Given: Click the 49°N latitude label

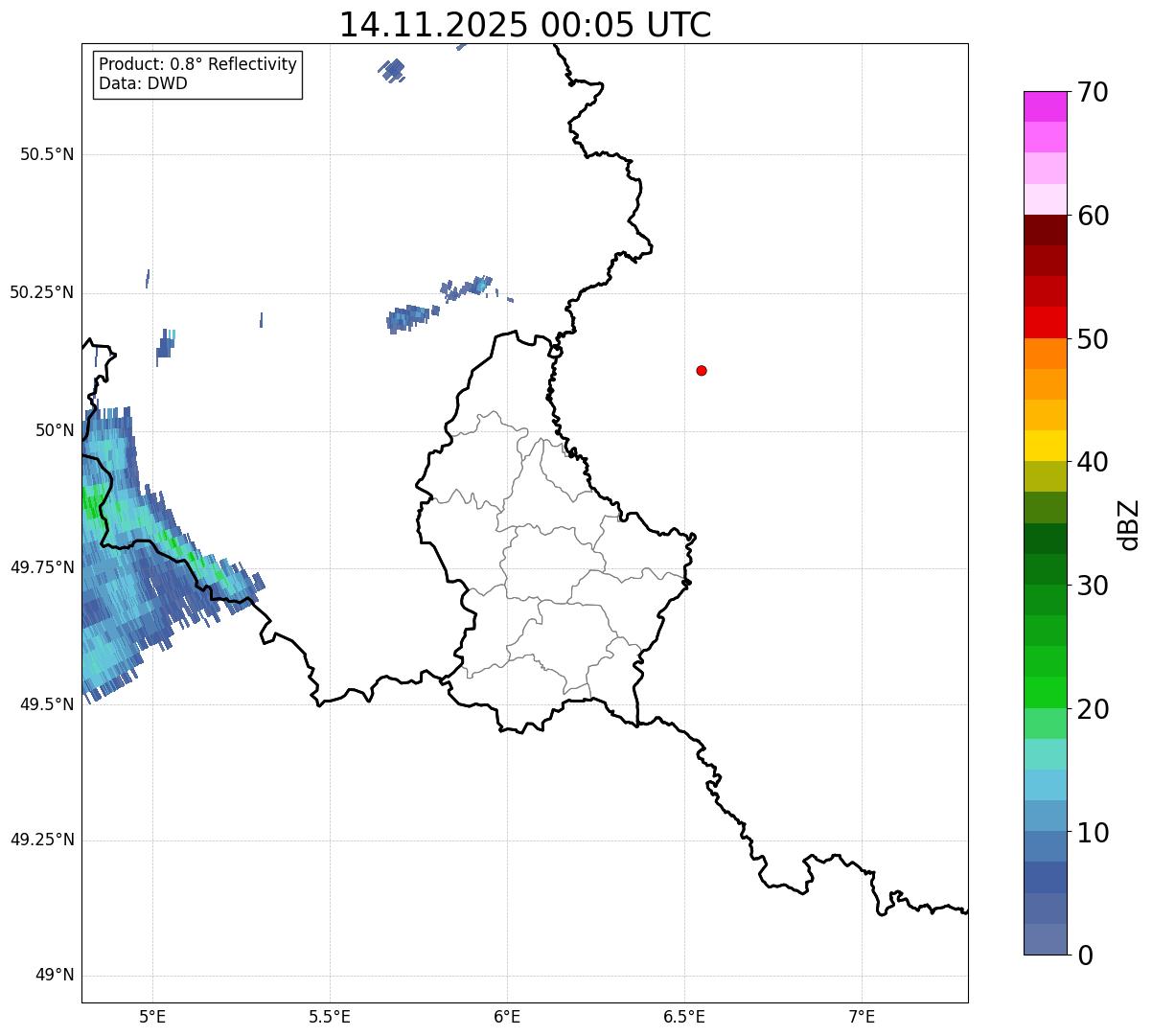Looking at the screenshot, I should pyautogui.click(x=55, y=975).
